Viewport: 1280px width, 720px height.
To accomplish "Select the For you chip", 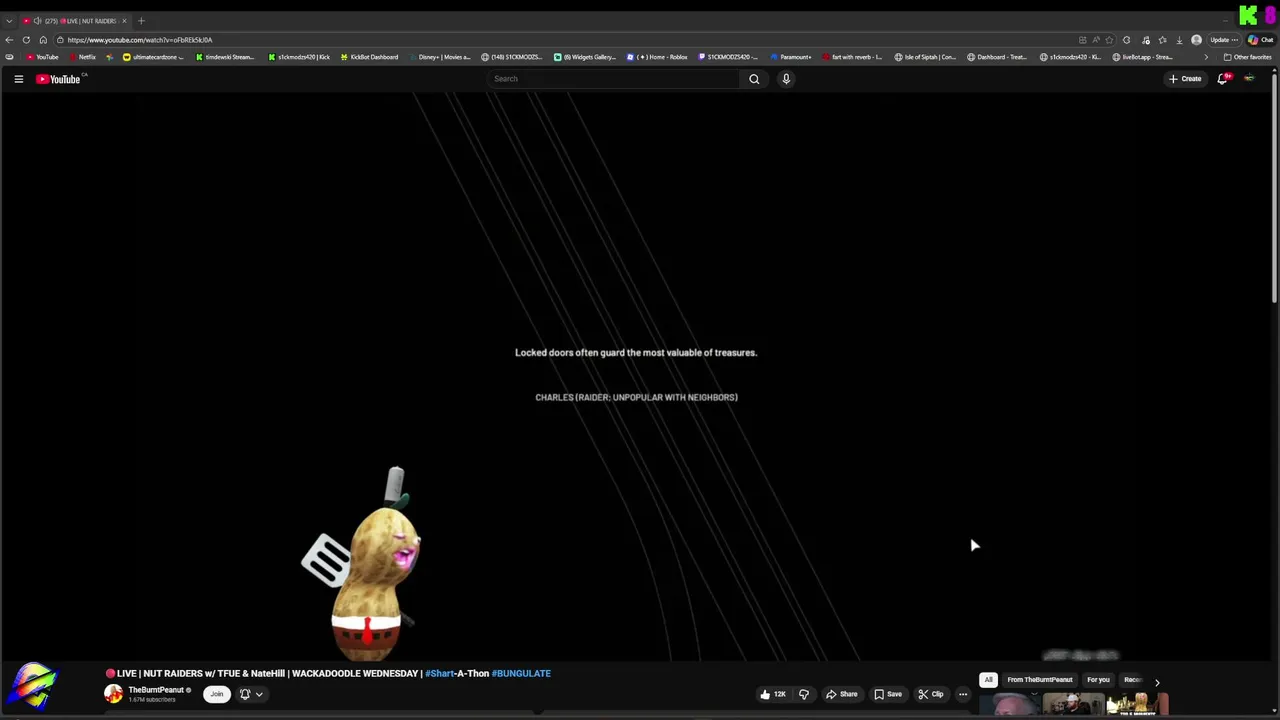I will [1098, 680].
